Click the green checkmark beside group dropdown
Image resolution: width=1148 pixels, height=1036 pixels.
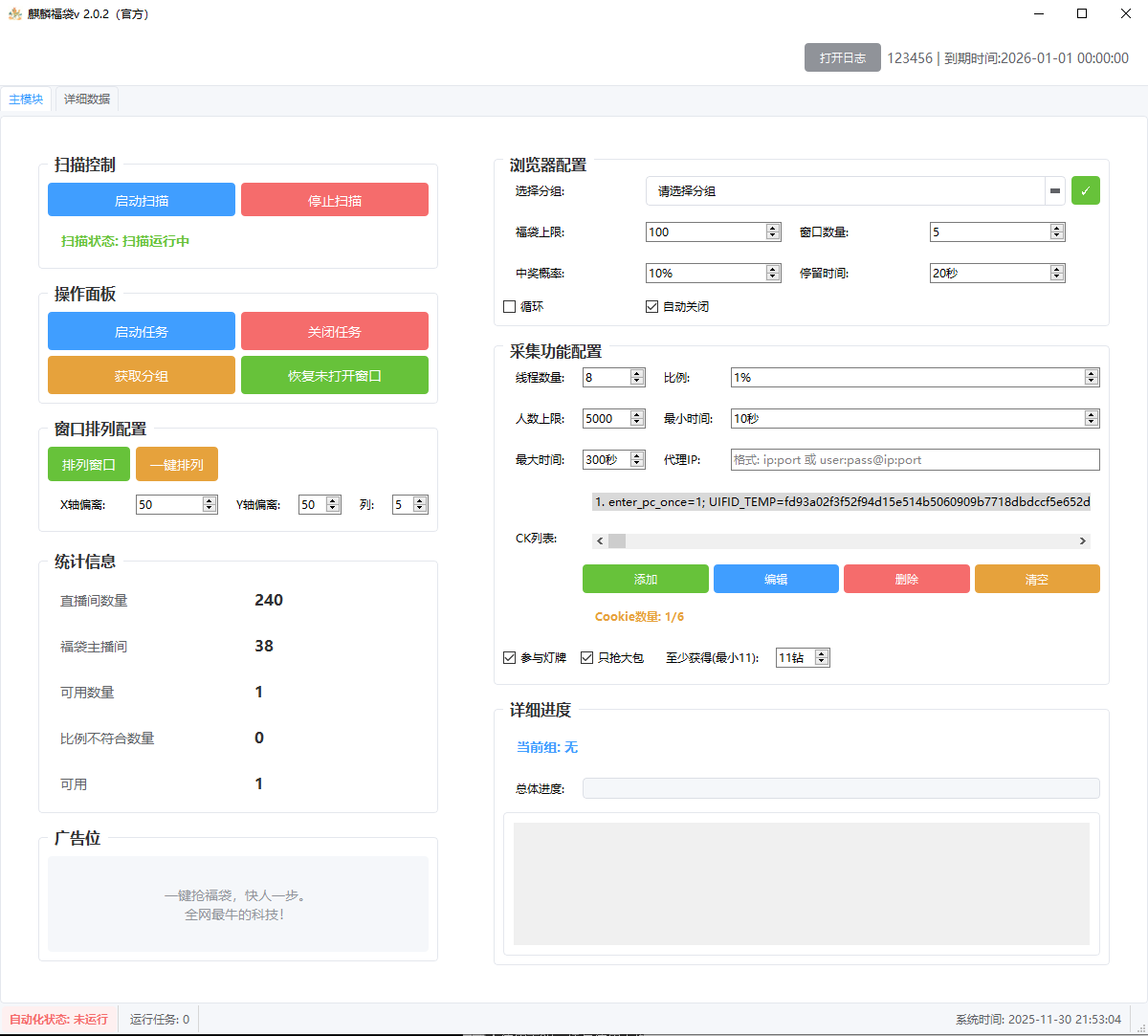click(x=1085, y=190)
